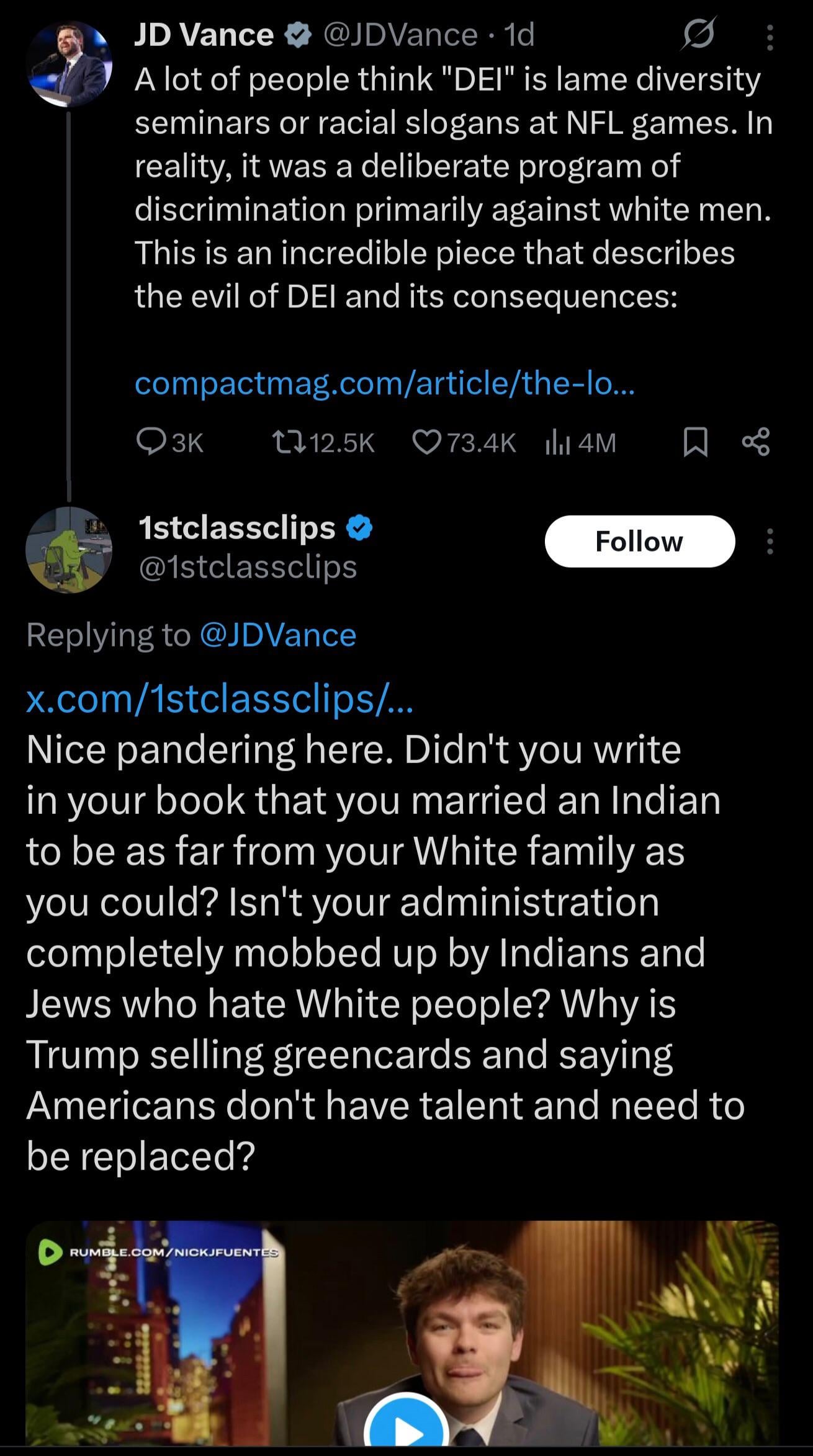Tap JD Vance's verified badge
Screen dimensions: 813x1456
coord(298,36)
